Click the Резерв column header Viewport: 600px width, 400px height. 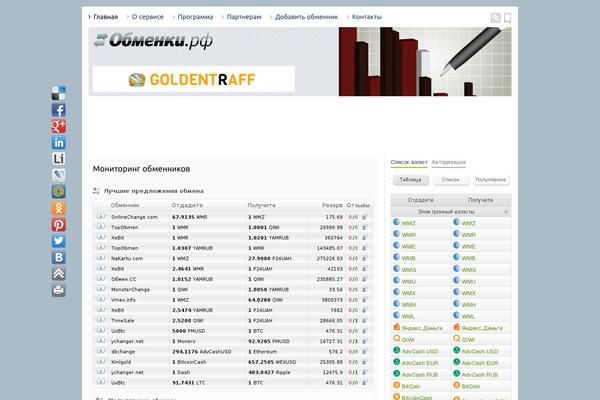tap(332, 205)
